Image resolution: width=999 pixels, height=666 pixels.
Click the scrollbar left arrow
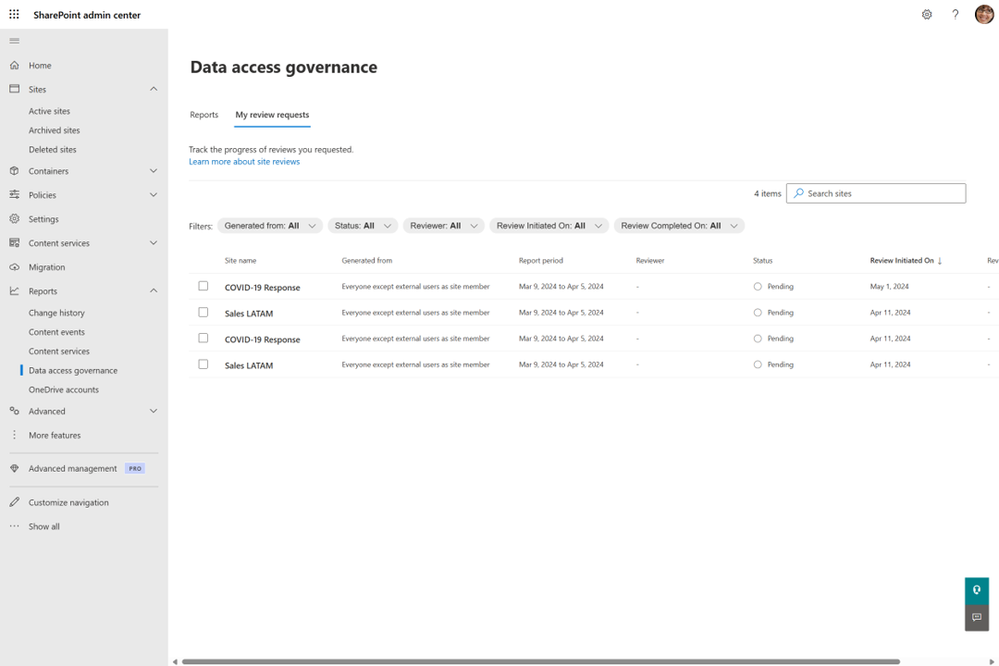(175, 662)
